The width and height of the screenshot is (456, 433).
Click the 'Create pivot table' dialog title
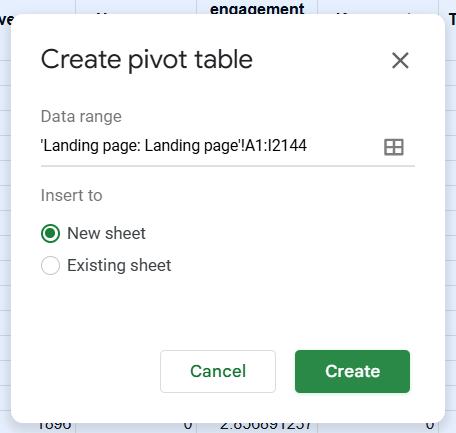tap(147, 60)
